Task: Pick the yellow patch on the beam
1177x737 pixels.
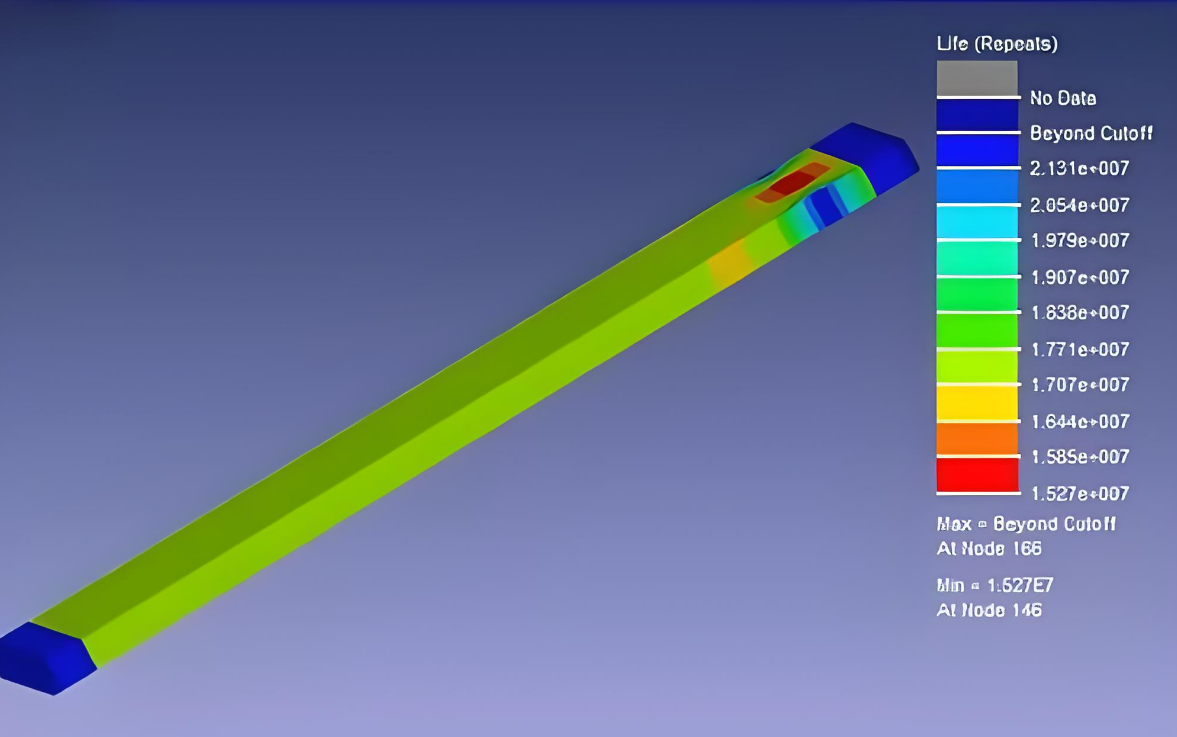Action: [x=727, y=262]
